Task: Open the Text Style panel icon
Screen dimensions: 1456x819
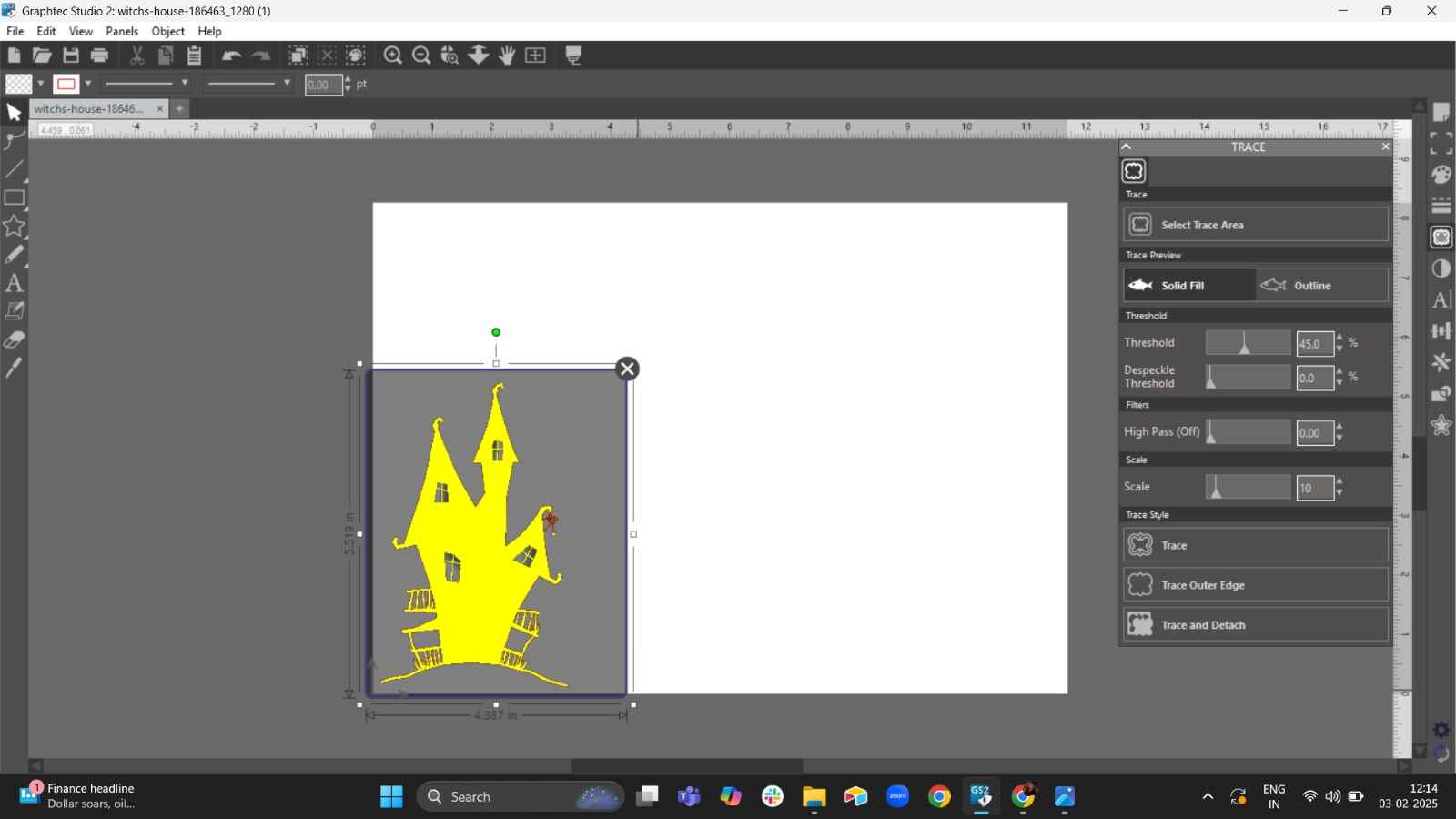Action: (x=1441, y=299)
